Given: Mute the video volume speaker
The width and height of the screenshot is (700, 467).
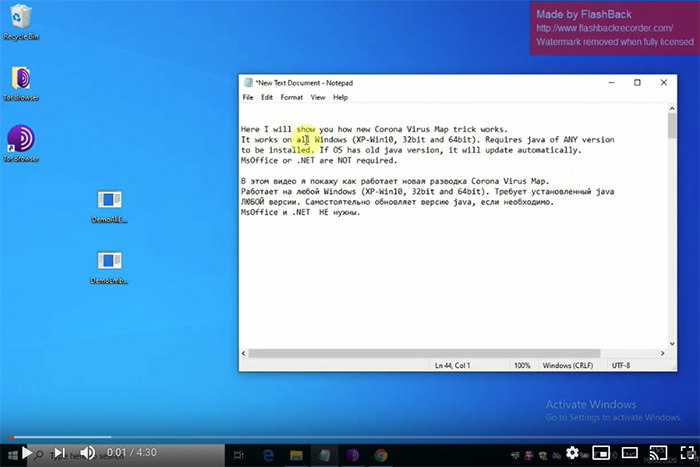Looking at the screenshot, I should [88, 453].
